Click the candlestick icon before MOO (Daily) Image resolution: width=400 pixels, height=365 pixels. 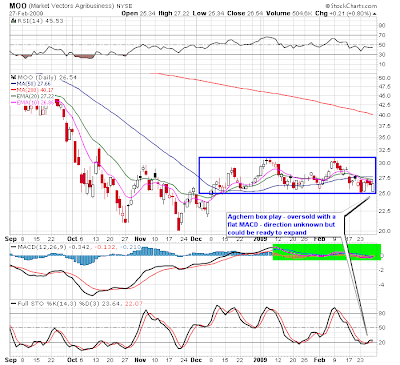pos(13,77)
